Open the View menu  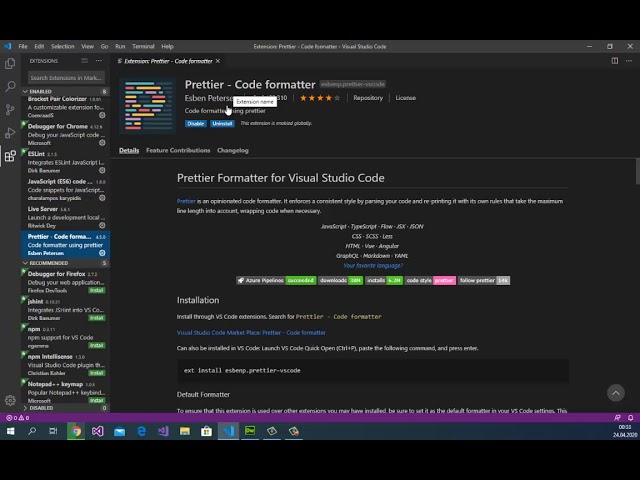[x=87, y=47]
